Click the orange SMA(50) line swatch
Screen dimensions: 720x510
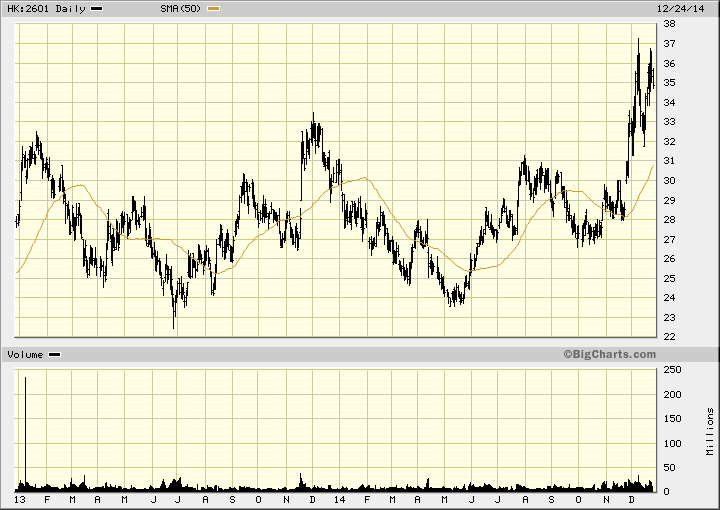click(x=214, y=9)
